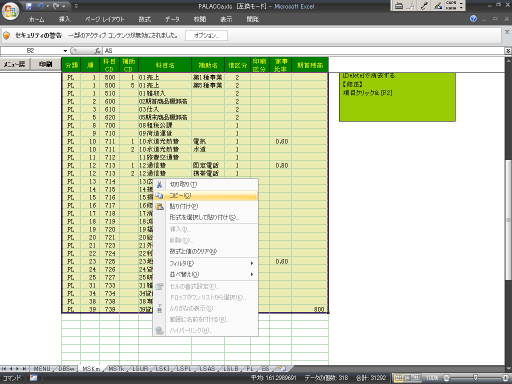The height and width of the screenshot is (384, 512).
Task: Open the データ ribbon tab
Action: (x=172, y=19)
